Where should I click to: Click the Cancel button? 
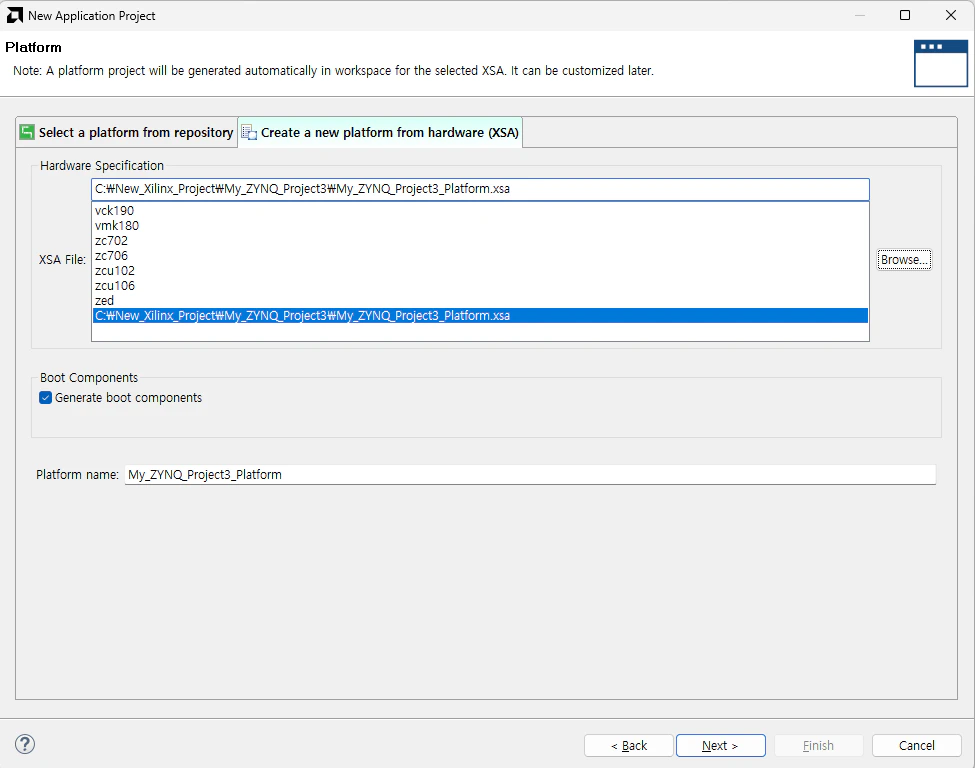pos(917,745)
